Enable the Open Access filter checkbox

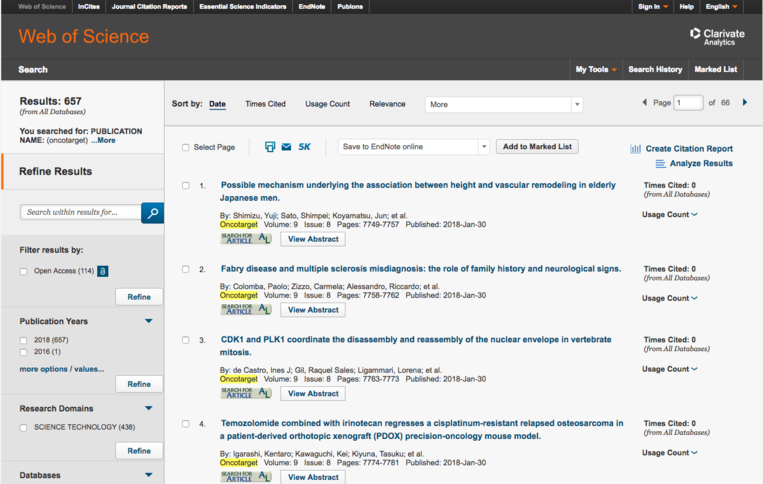23,271
